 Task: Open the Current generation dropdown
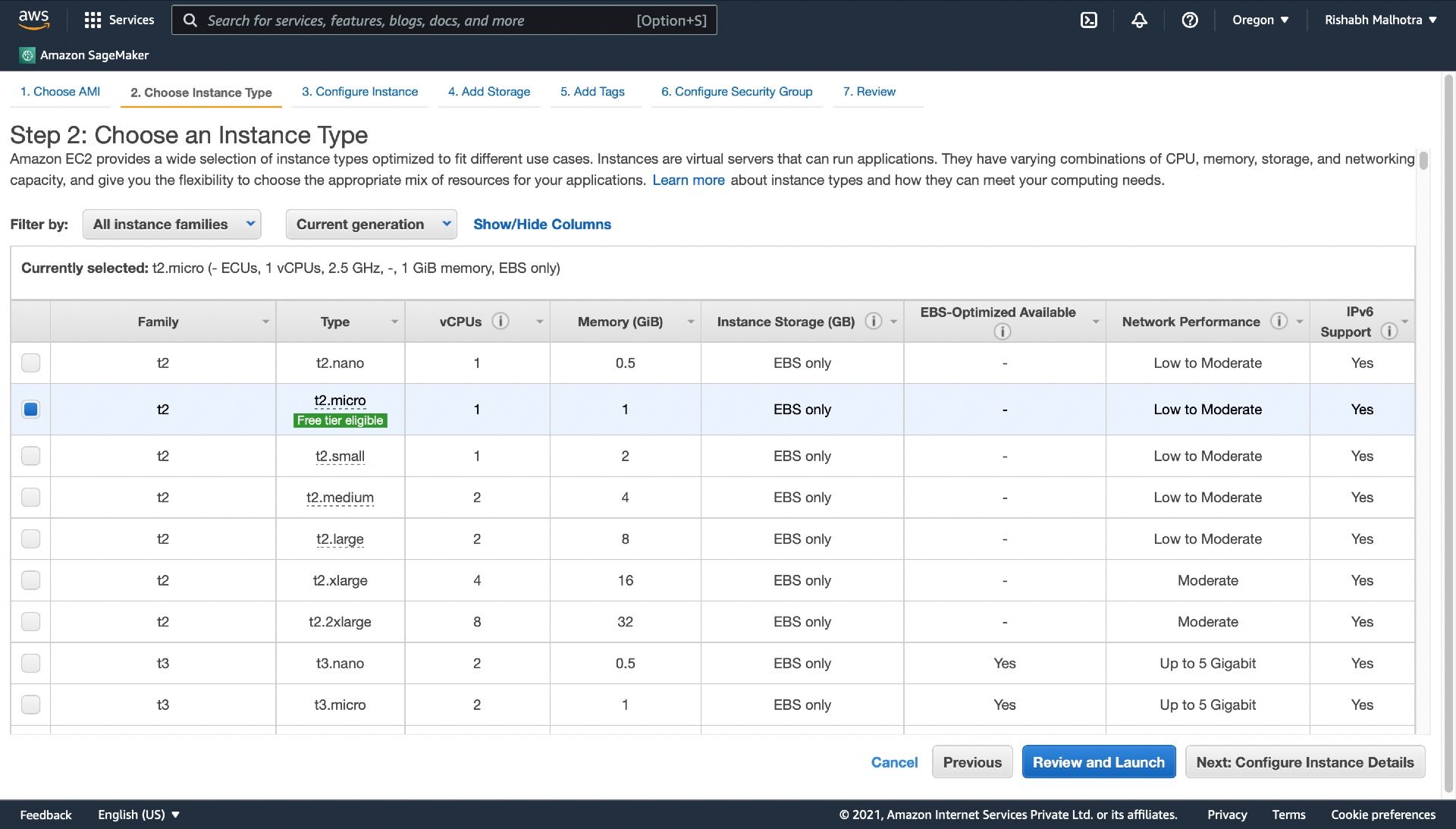tap(371, 225)
